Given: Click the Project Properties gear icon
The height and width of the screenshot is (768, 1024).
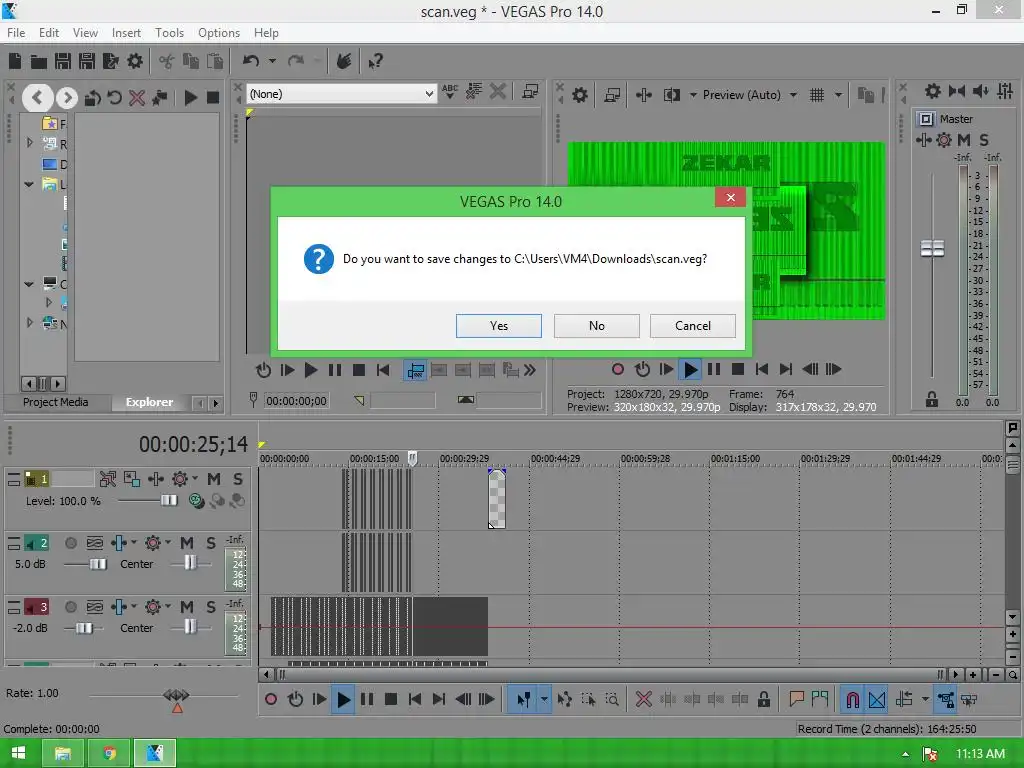Looking at the screenshot, I should pos(135,61).
